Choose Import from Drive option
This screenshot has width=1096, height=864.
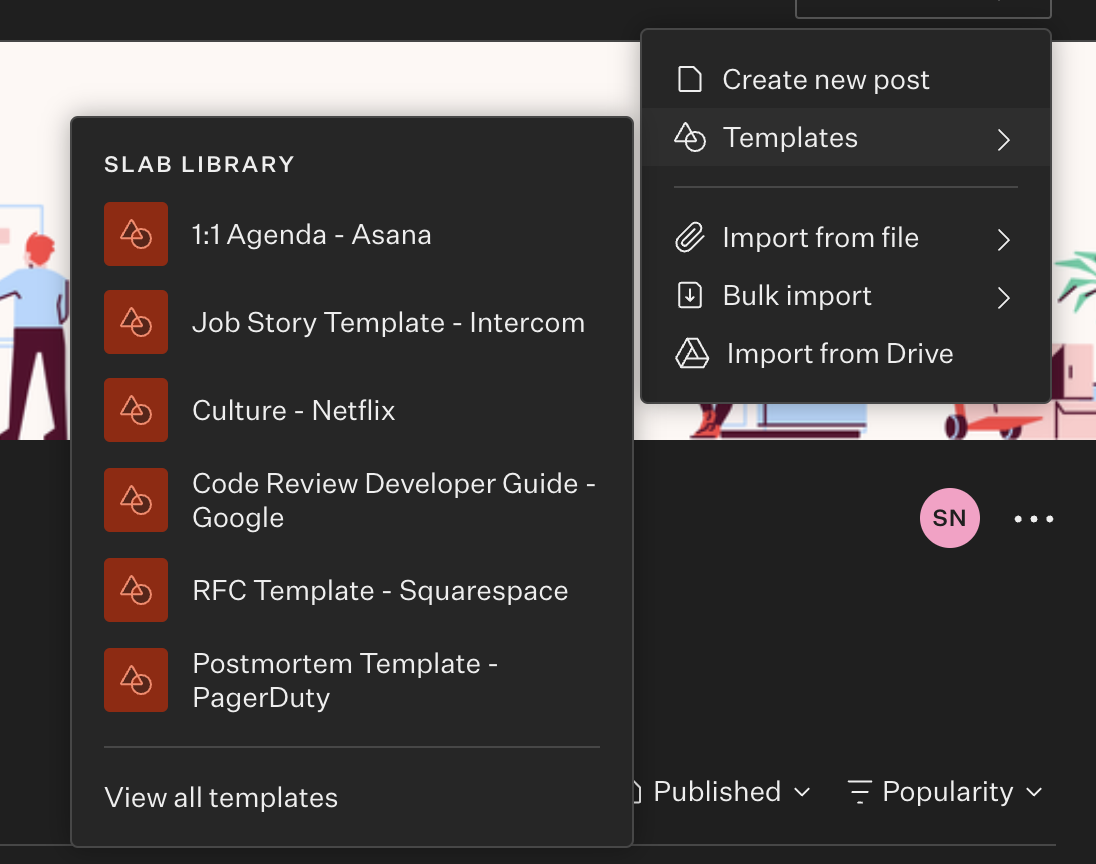click(839, 354)
